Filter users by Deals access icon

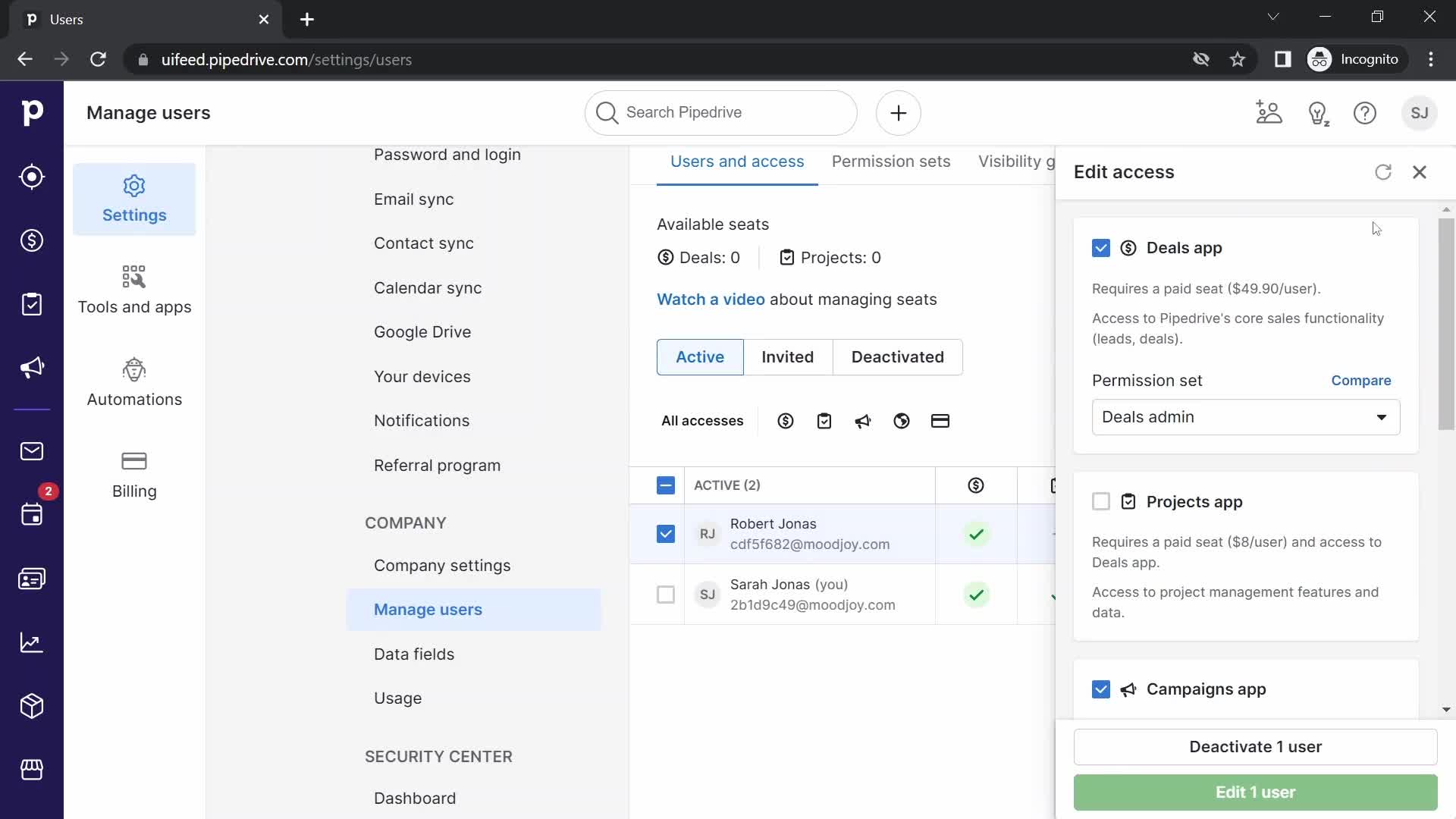coord(786,421)
